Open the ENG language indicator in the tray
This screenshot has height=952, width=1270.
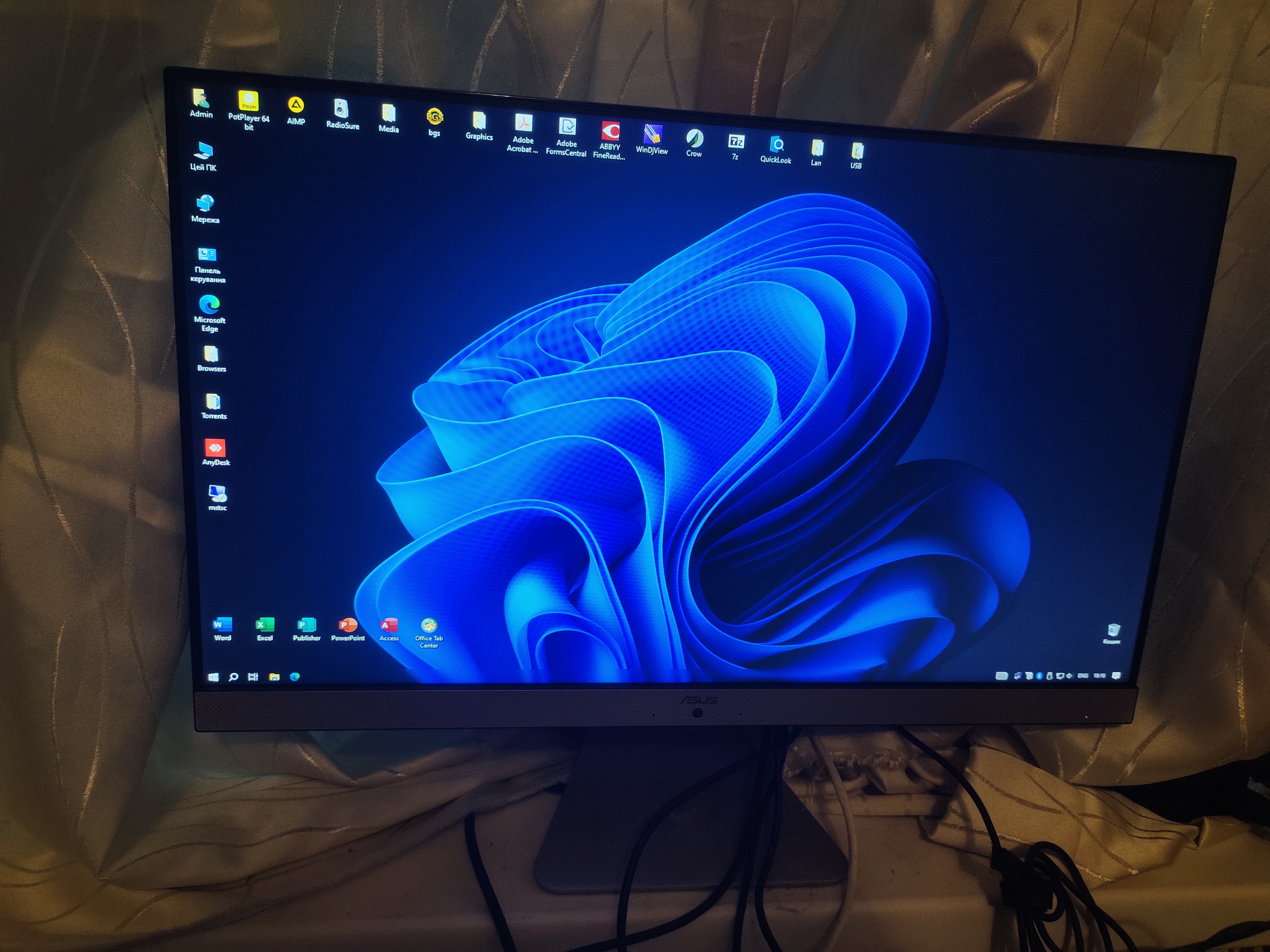(1083, 676)
